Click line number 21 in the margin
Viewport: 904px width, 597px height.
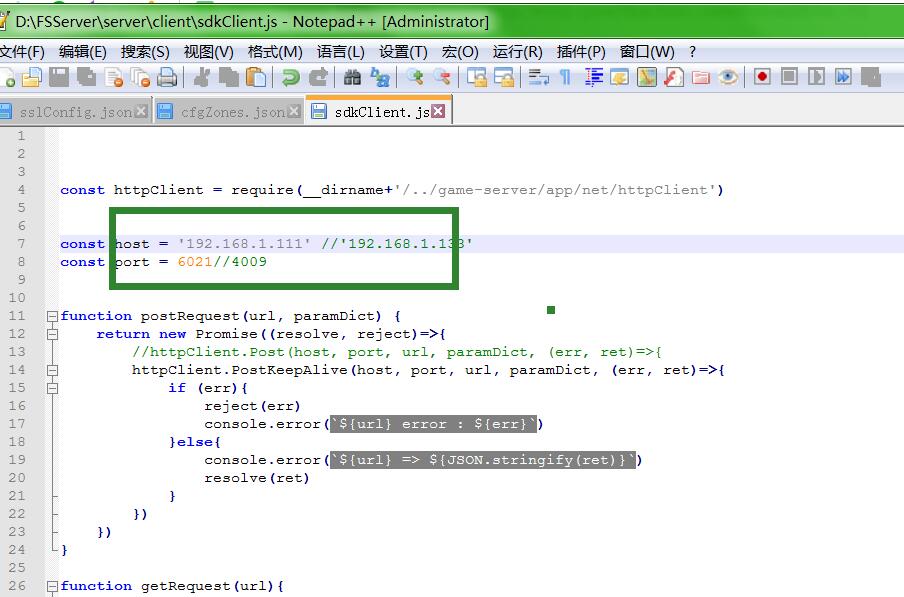tap(17, 496)
